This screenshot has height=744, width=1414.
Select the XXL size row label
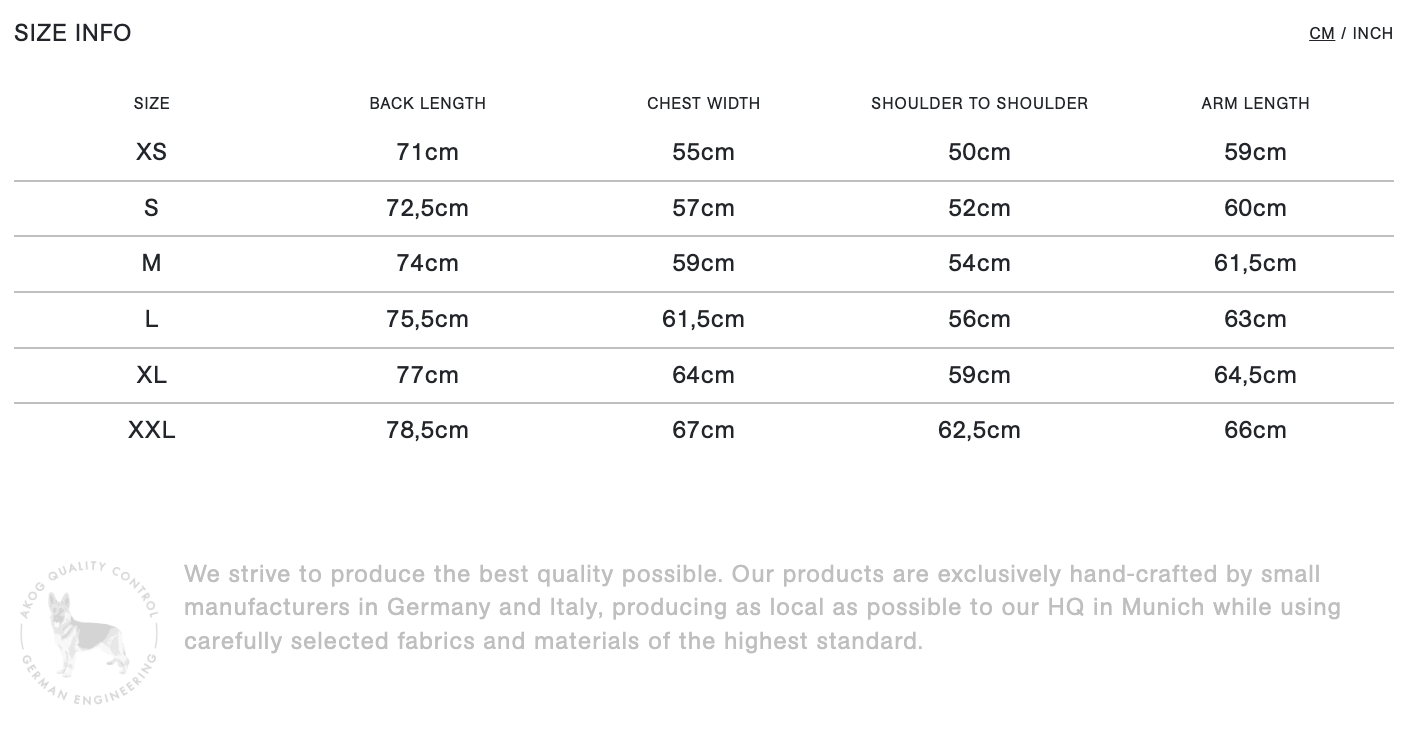[x=152, y=430]
